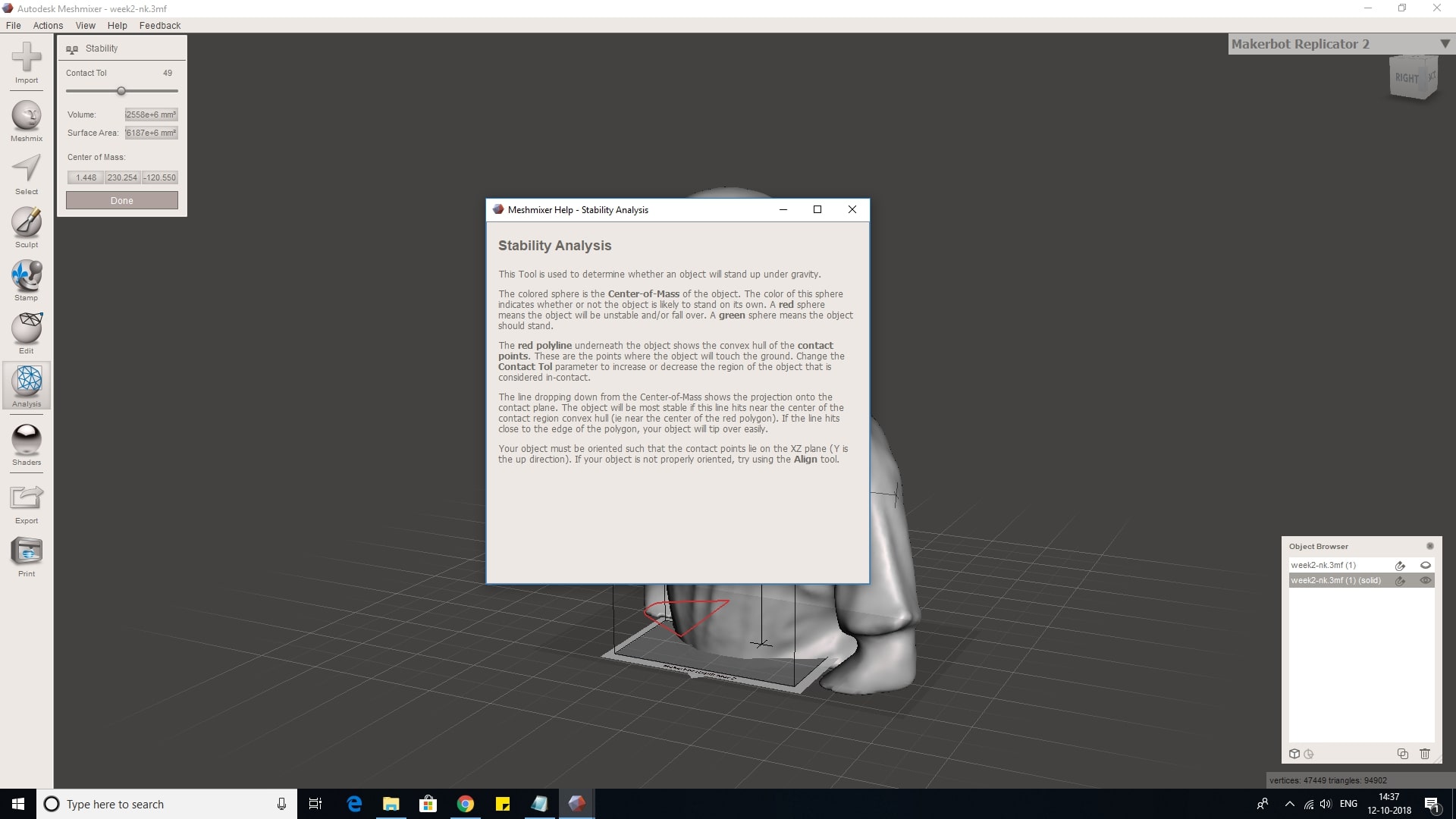Open the Feedback menu
The image size is (1456, 819).
(x=159, y=25)
